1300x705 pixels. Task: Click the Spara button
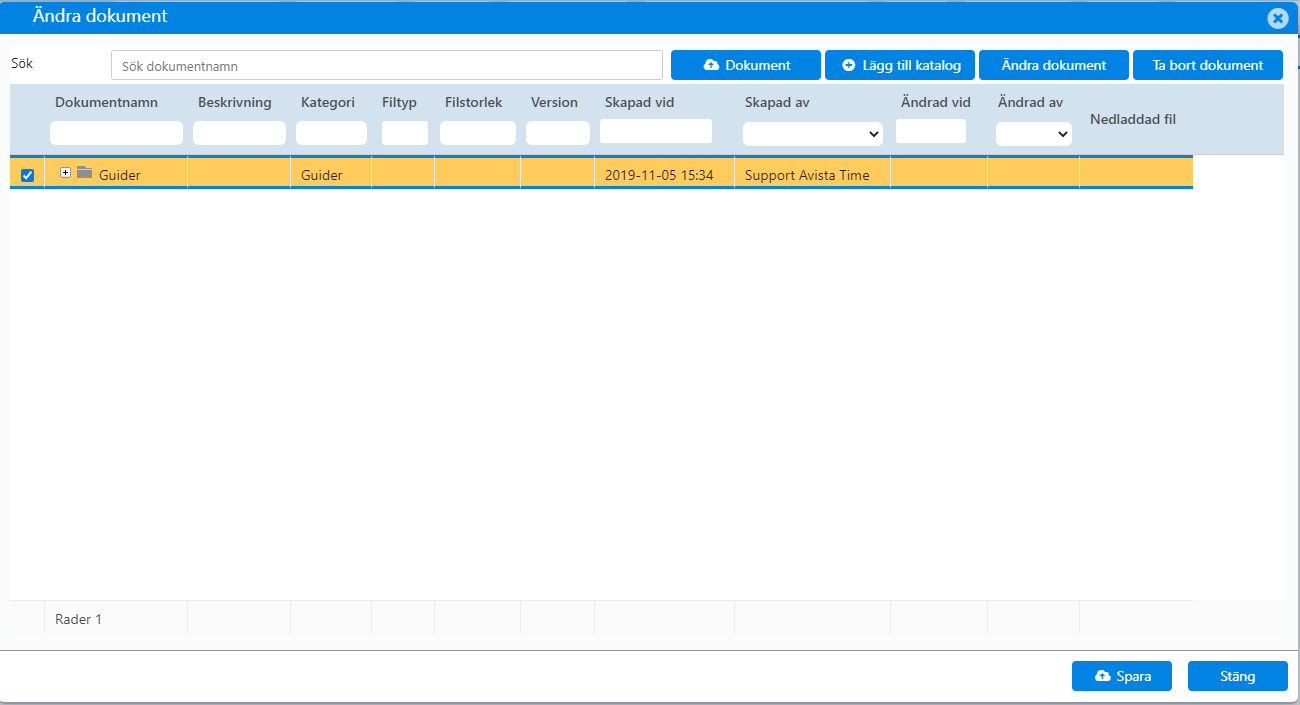point(1122,676)
